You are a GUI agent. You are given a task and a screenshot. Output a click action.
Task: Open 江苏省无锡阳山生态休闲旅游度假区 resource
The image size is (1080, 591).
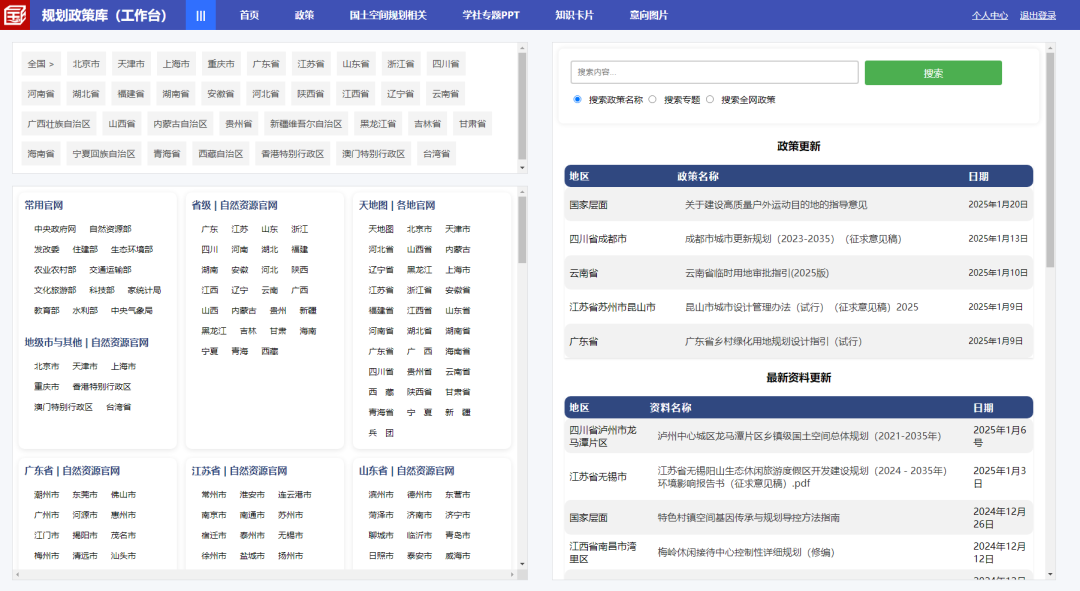pyautogui.click(x=802, y=477)
